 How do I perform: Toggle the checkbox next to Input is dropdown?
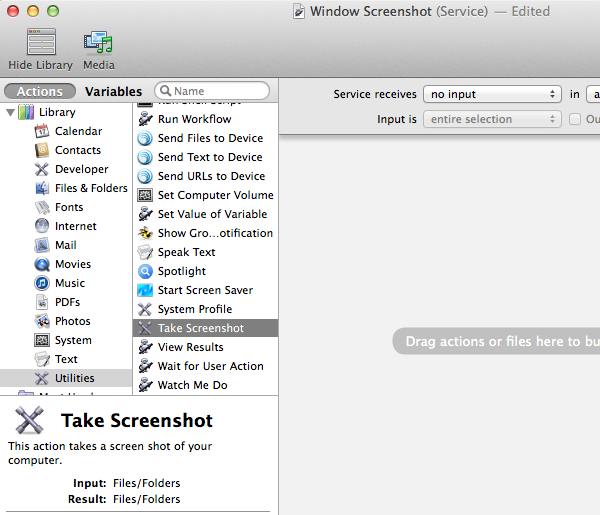click(x=575, y=119)
